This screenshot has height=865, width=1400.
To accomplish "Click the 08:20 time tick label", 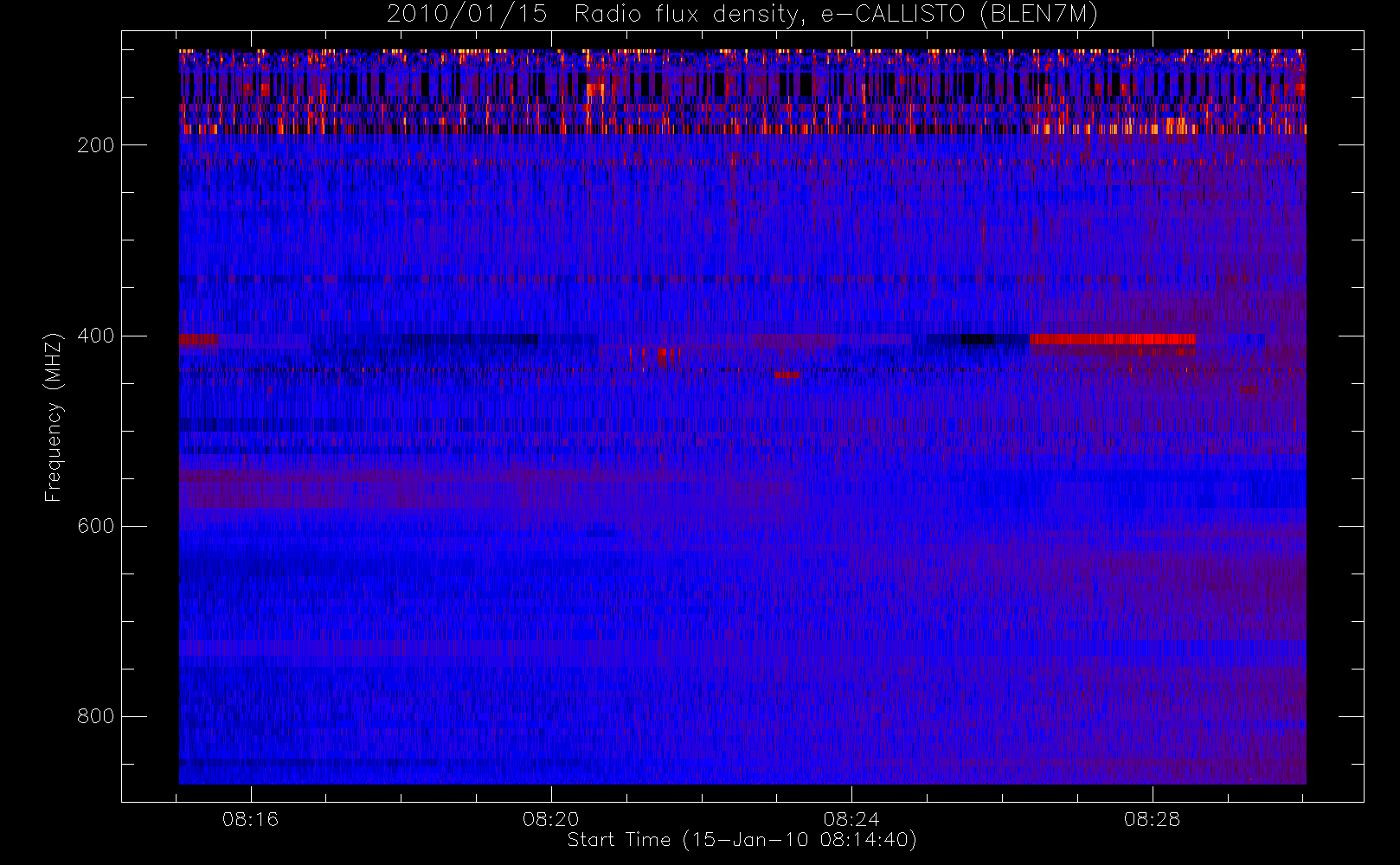I will (551, 819).
